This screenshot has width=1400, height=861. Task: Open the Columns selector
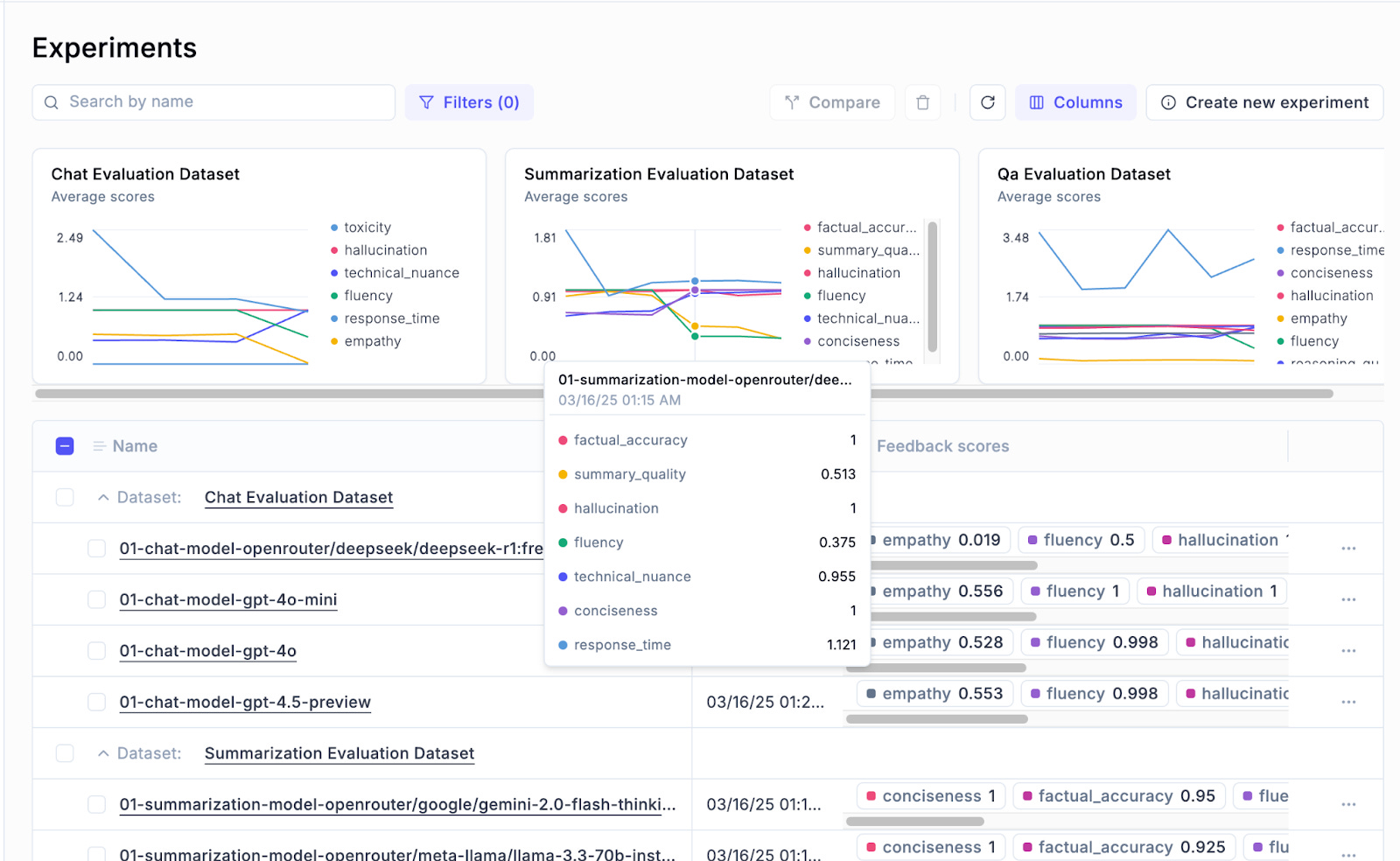pyautogui.click(x=1075, y=102)
